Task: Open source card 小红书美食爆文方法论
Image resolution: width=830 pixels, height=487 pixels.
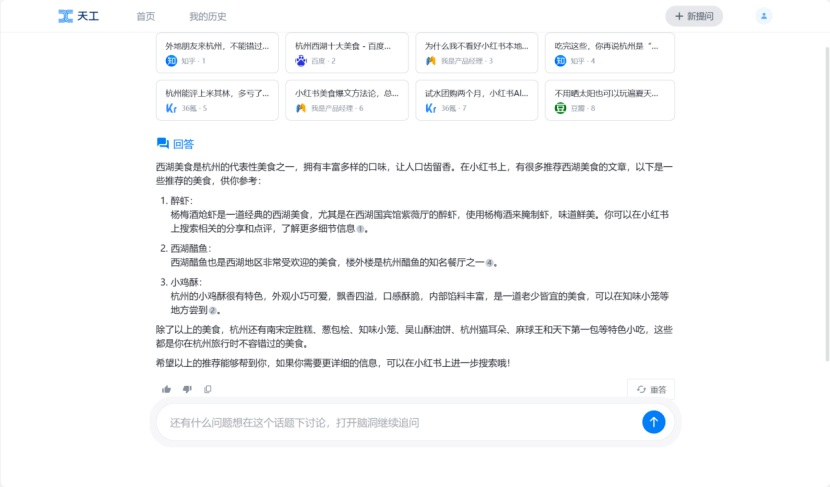Action: pos(347,100)
